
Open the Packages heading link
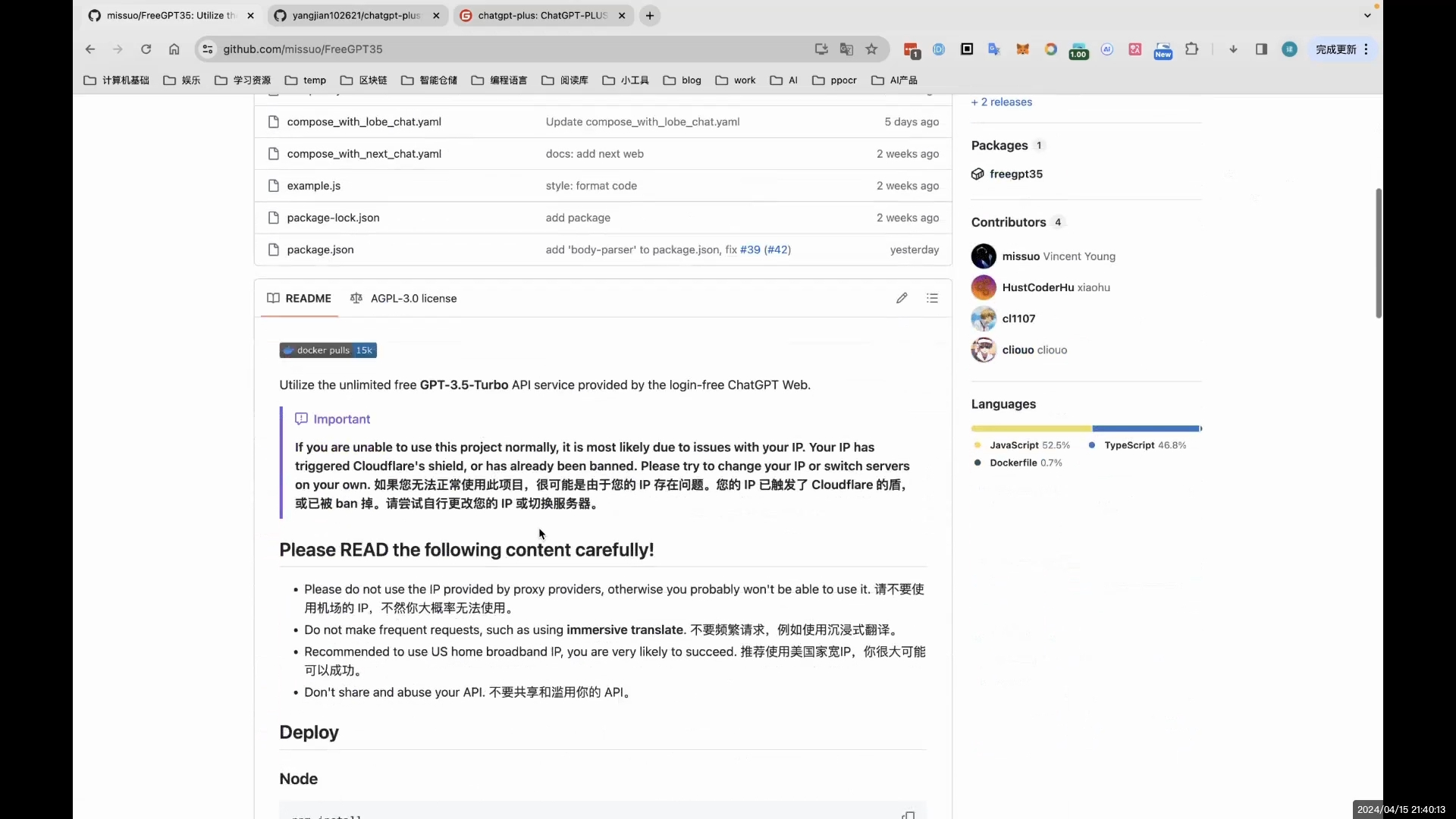(999, 145)
